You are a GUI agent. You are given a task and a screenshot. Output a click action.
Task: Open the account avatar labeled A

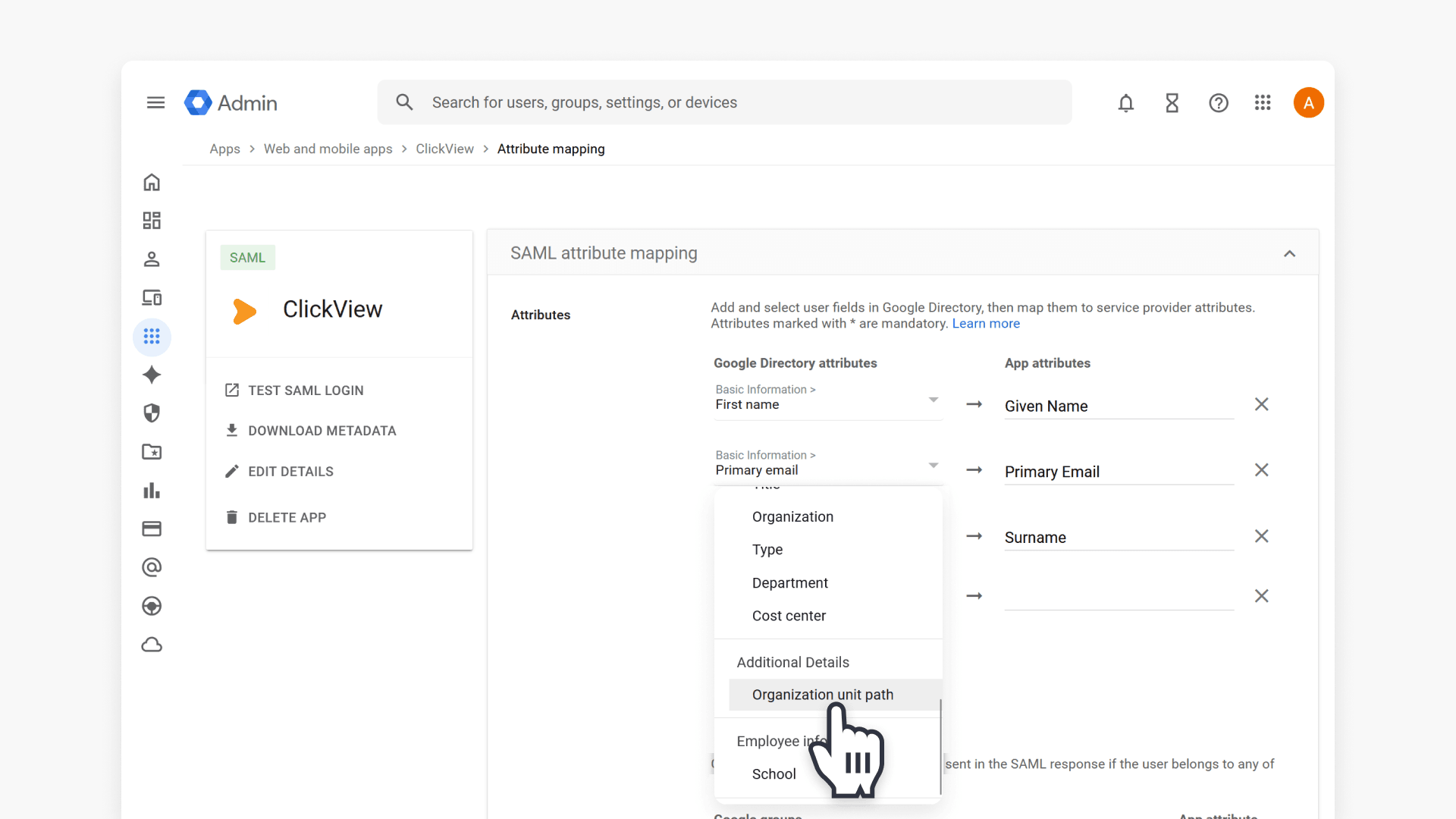click(1309, 102)
